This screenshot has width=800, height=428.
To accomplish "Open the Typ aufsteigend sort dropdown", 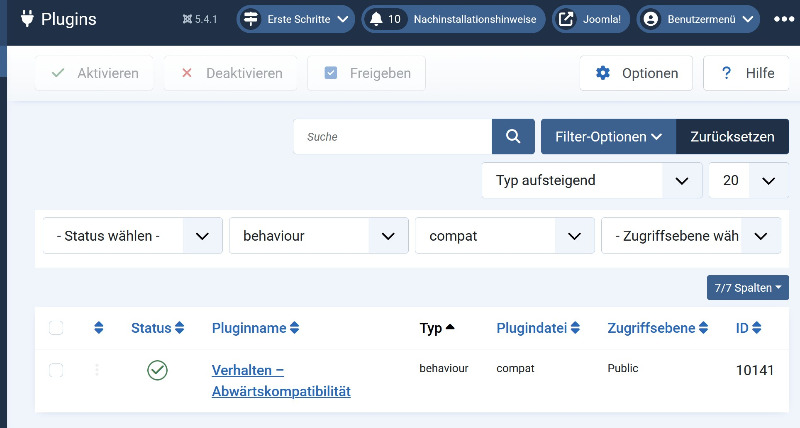I will (591, 181).
